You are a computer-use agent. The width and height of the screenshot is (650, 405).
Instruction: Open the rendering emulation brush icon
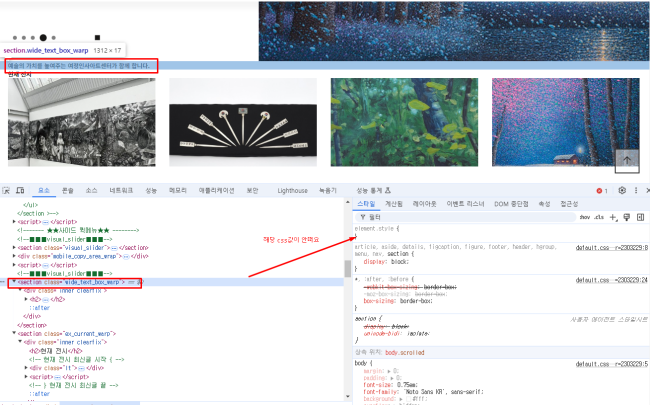[x=627, y=217]
